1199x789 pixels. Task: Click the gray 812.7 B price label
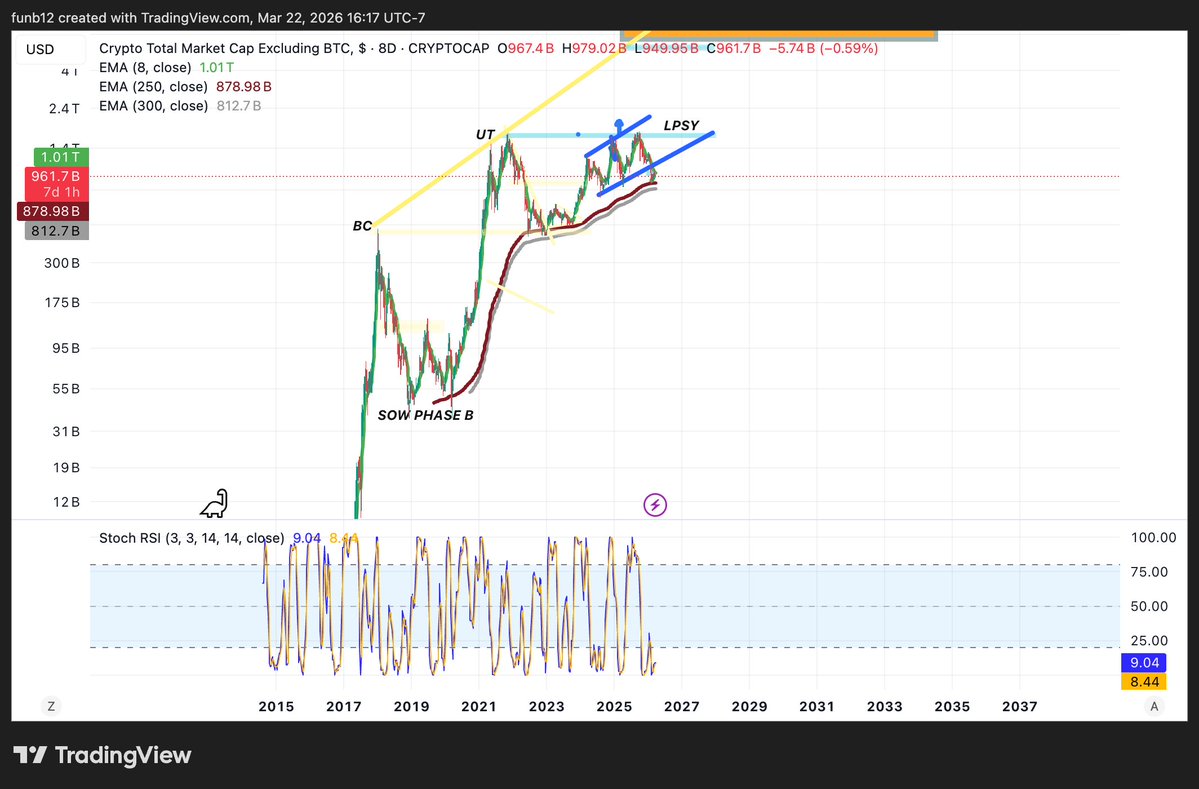pyautogui.click(x=57, y=230)
